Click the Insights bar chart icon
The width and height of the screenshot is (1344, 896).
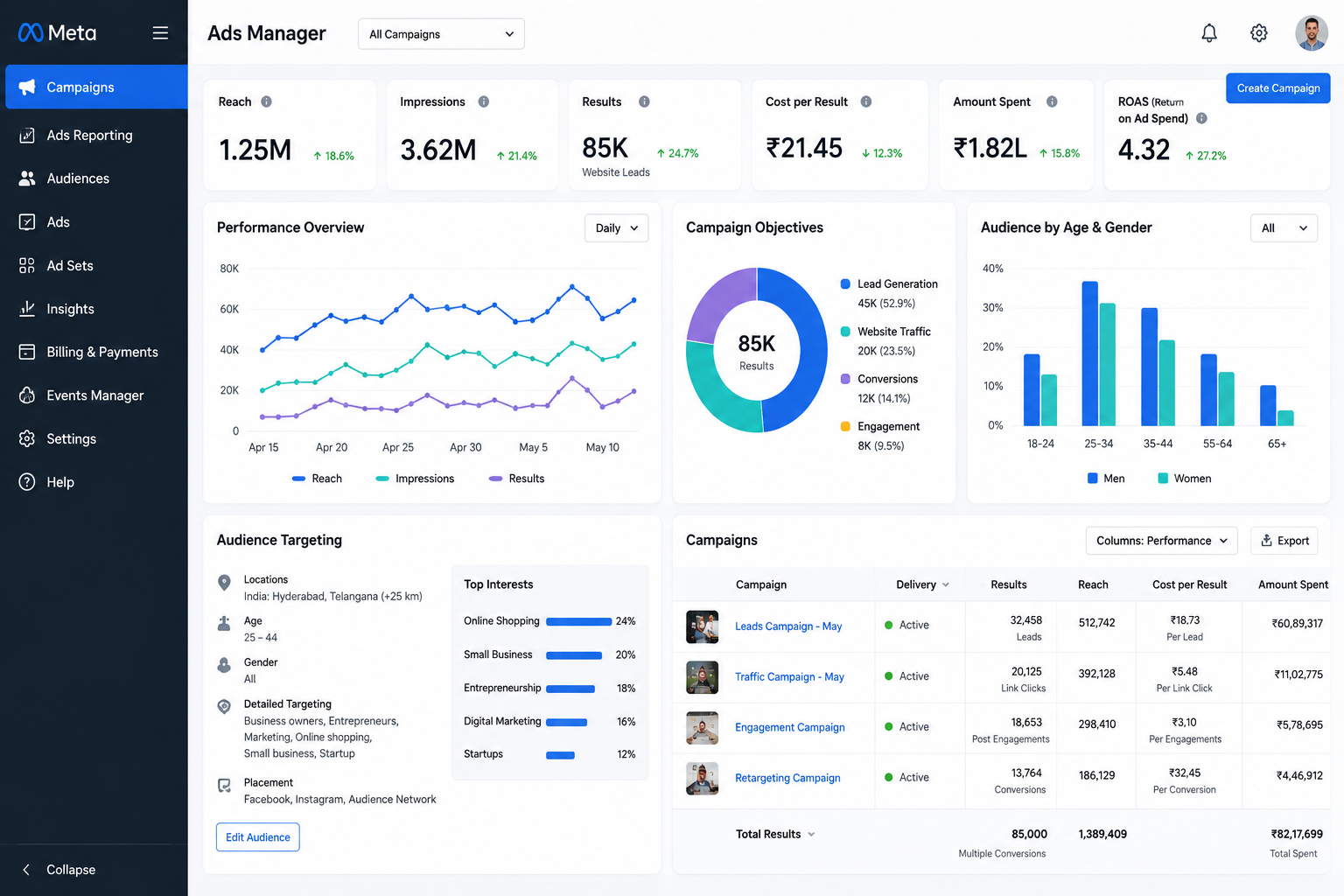[27, 309]
